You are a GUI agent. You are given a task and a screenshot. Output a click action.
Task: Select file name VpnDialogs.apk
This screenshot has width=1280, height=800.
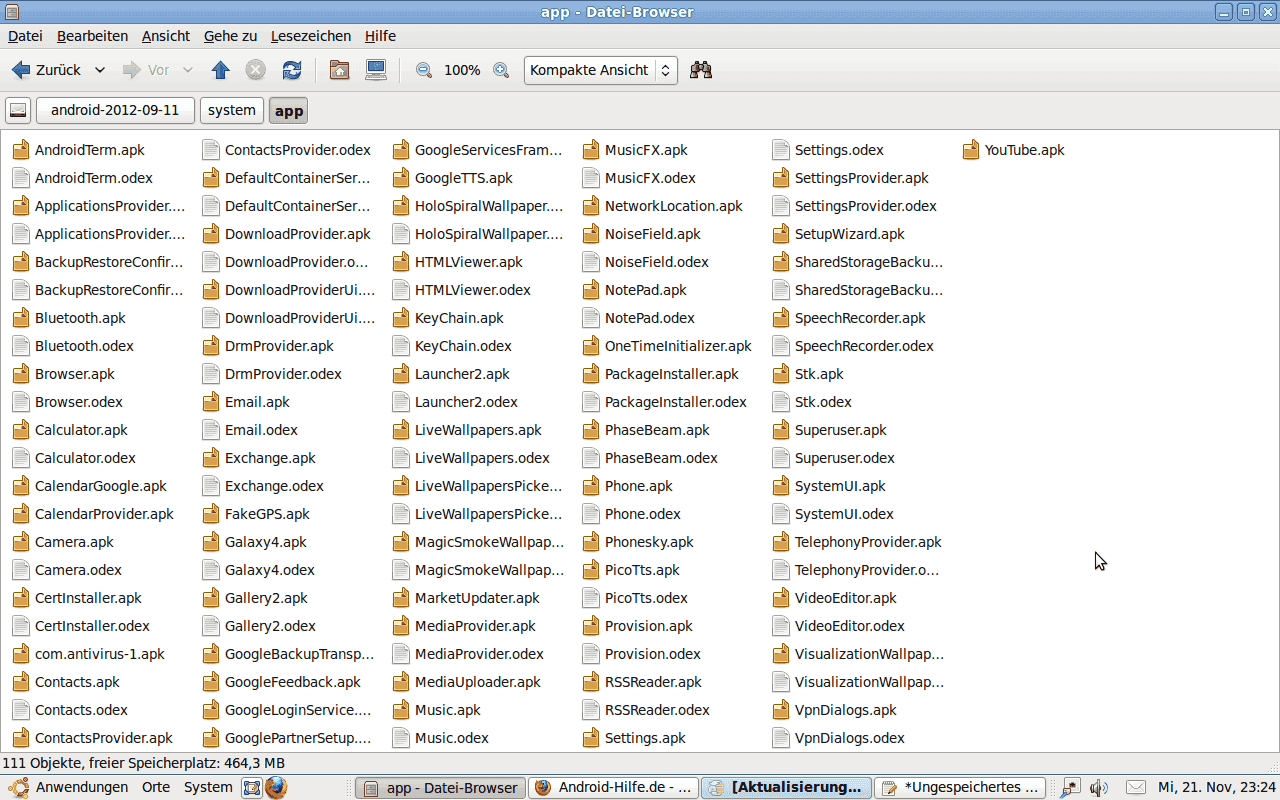point(846,710)
